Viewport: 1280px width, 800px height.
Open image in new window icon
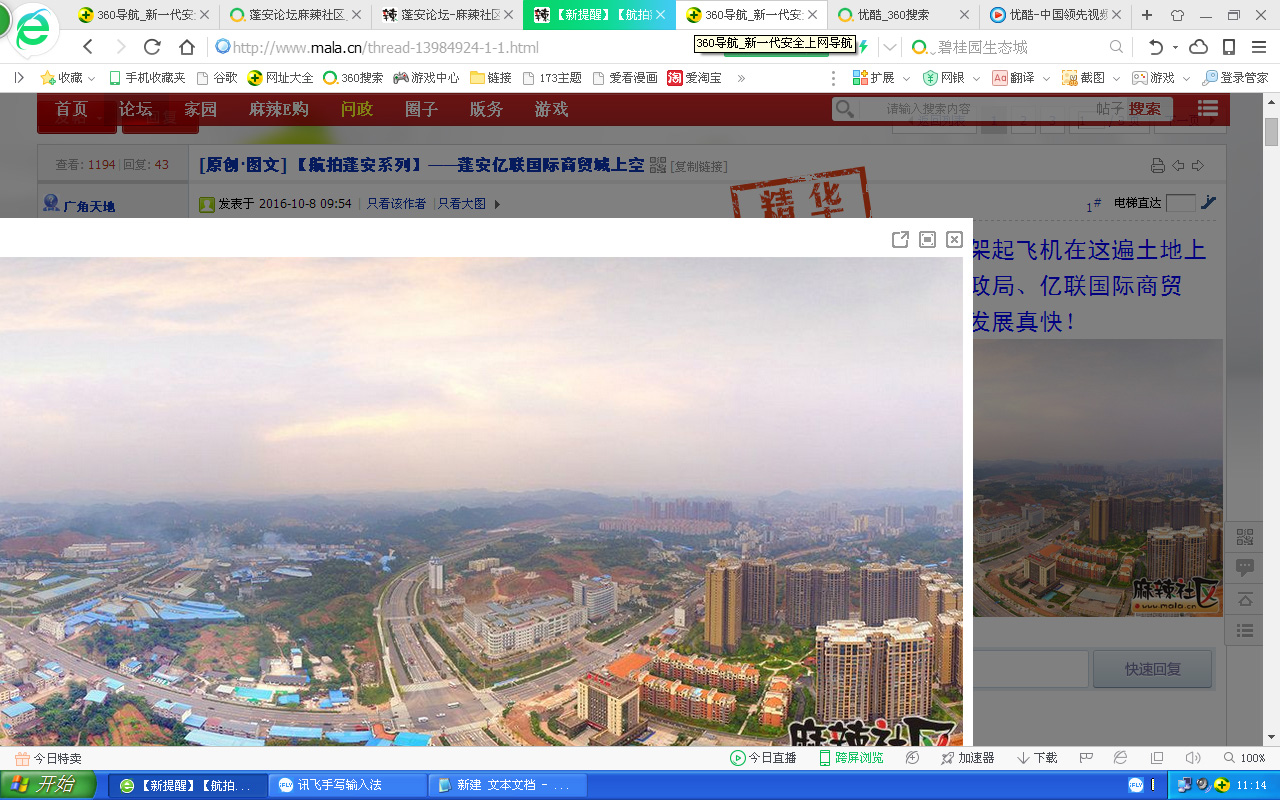[x=900, y=239]
